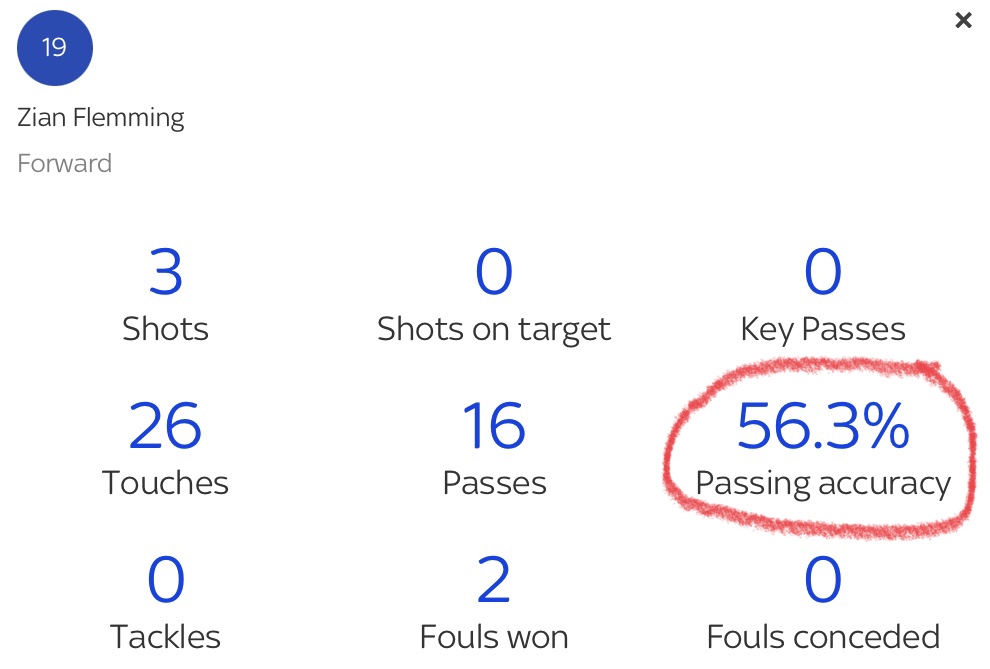
Task: Click the Shots value of 3
Action: pos(166,272)
